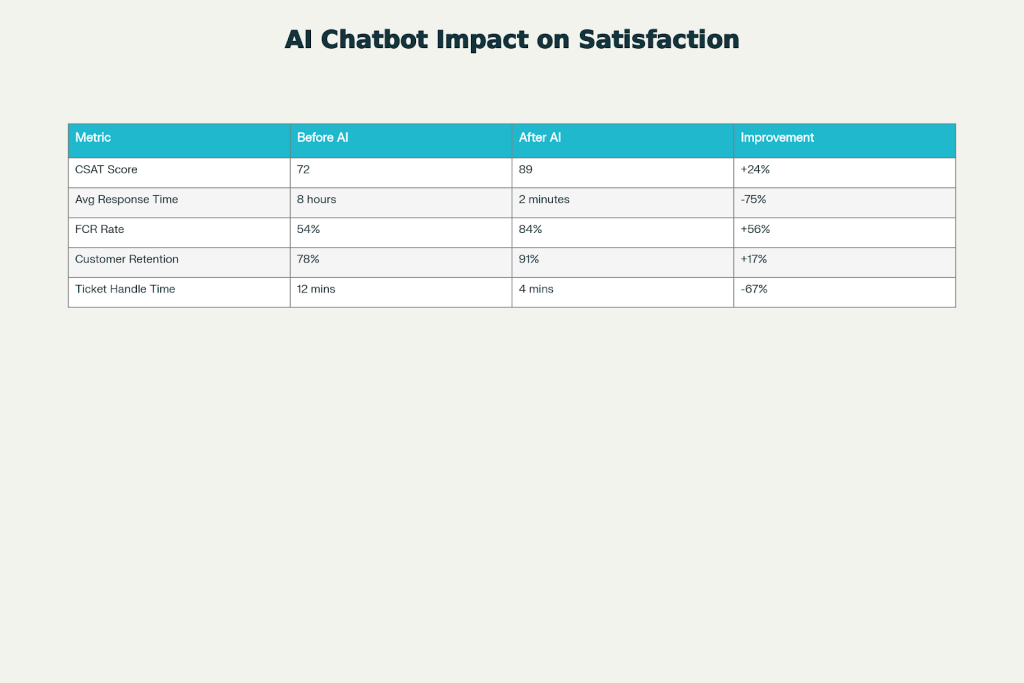
Task: Click the Avg Response Time cell
Action: point(126,200)
